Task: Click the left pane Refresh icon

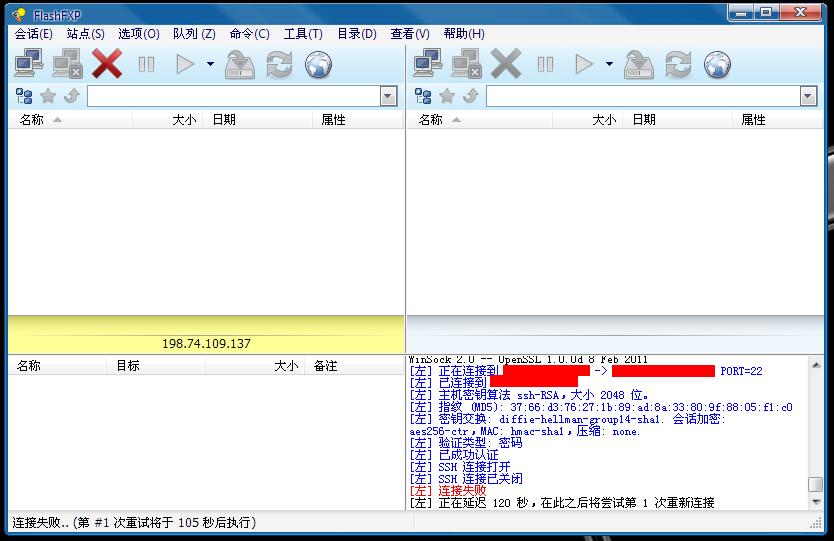Action: 279,64
